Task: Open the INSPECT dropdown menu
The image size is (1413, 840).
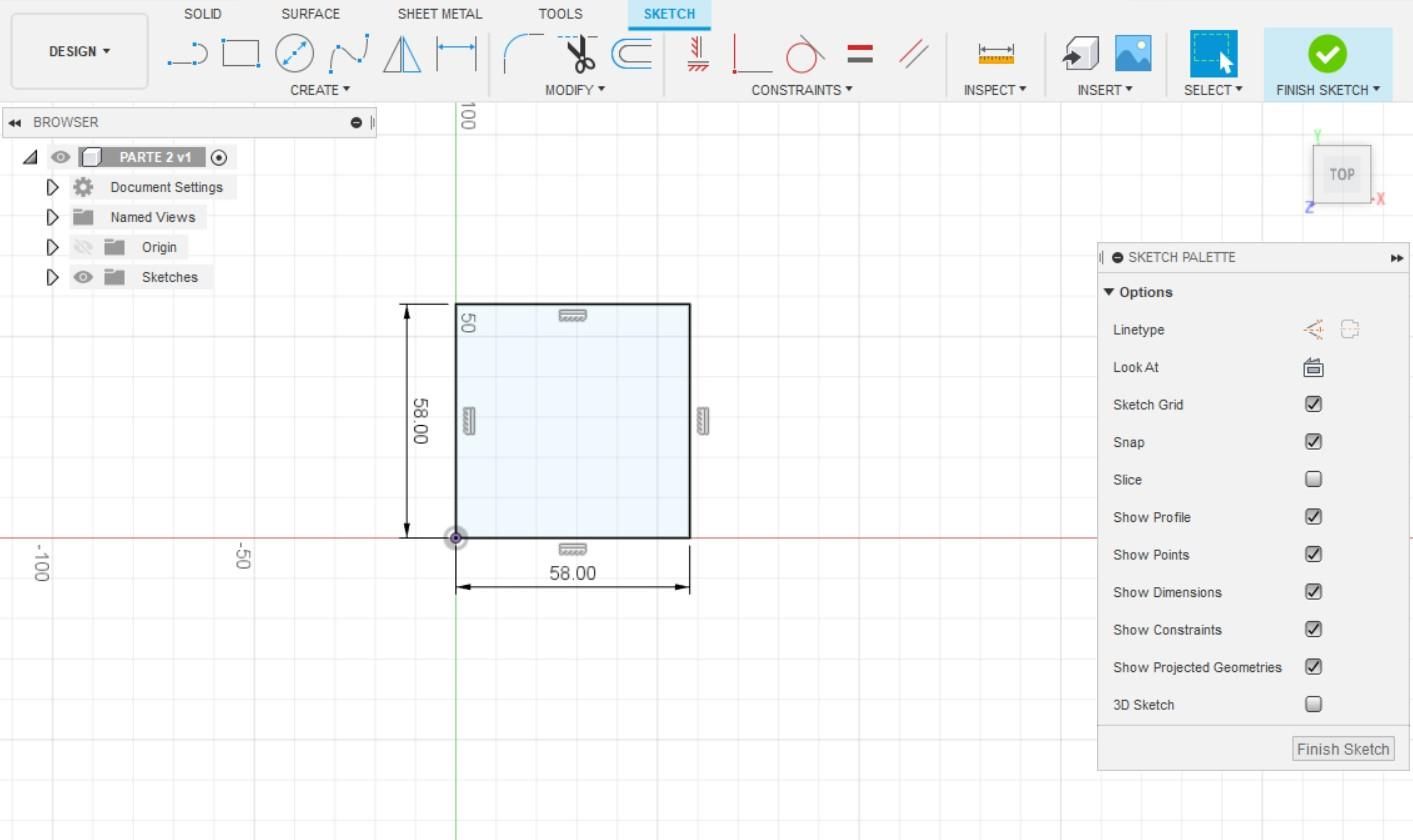Action: click(995, 90)
